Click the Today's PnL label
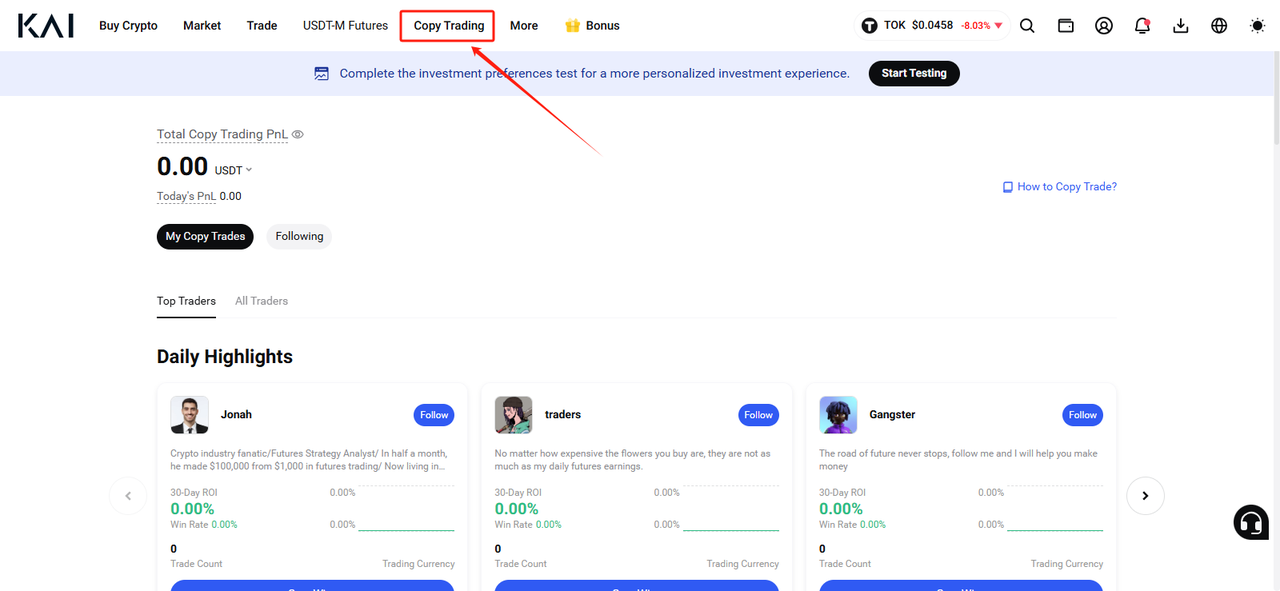The image size is (1280, 591). tap(186, 196)
